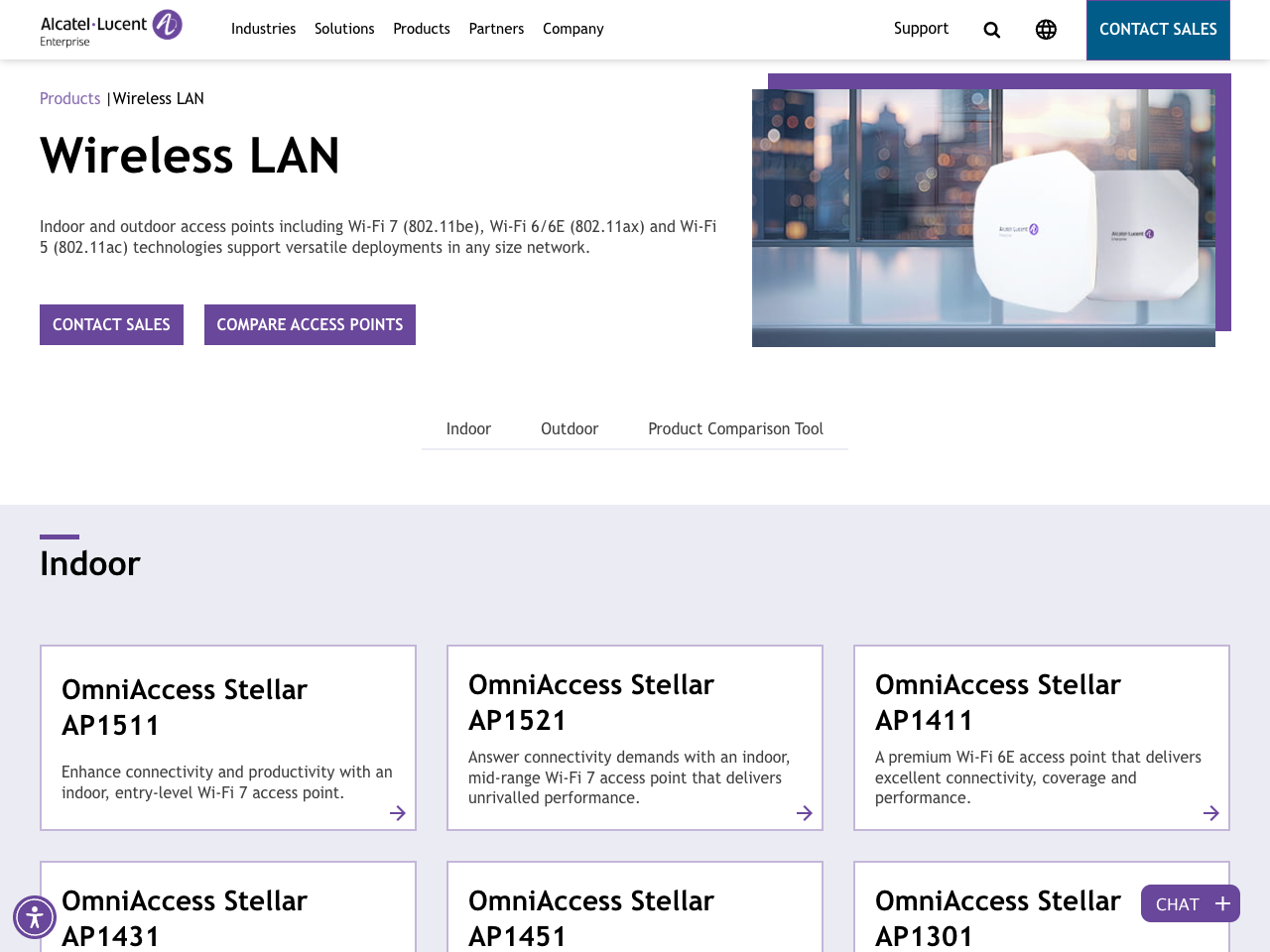Open the OmniAccess Stellar AP1521 title
1270x952 pixels.
pos(591,702)
